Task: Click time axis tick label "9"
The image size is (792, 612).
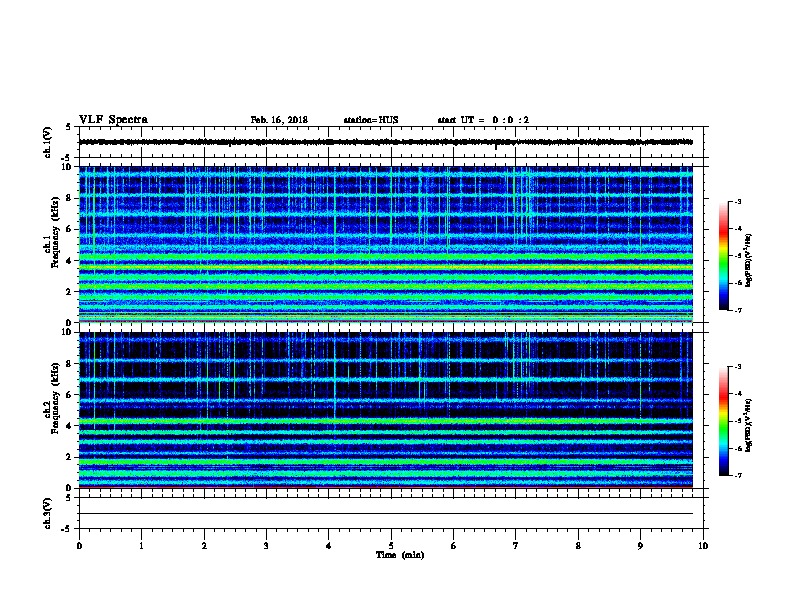Action: [x=640, y=546]
